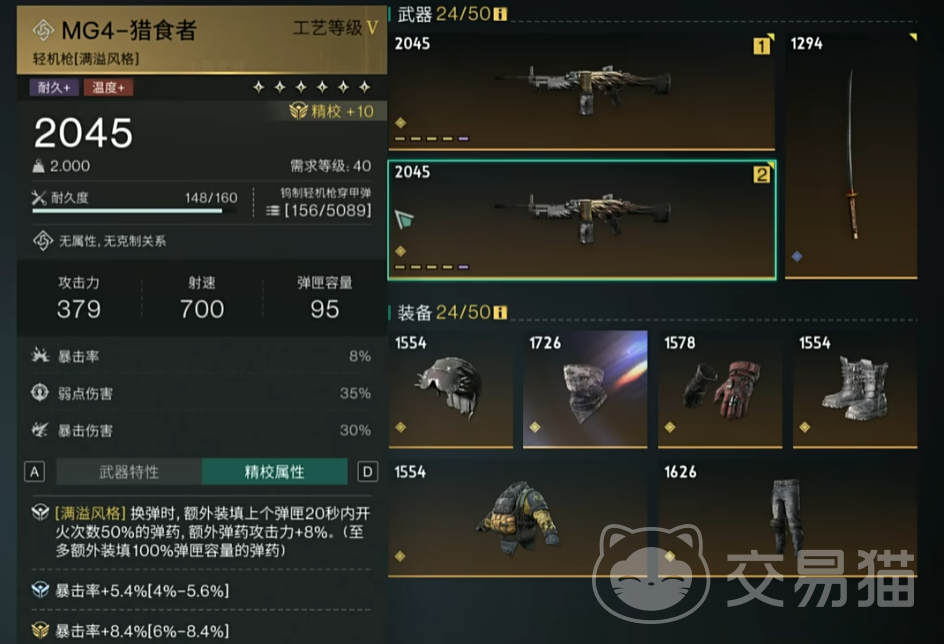Click the A key previous-tab button
Viewport: 944px width, 644px height.
[35, 472]
